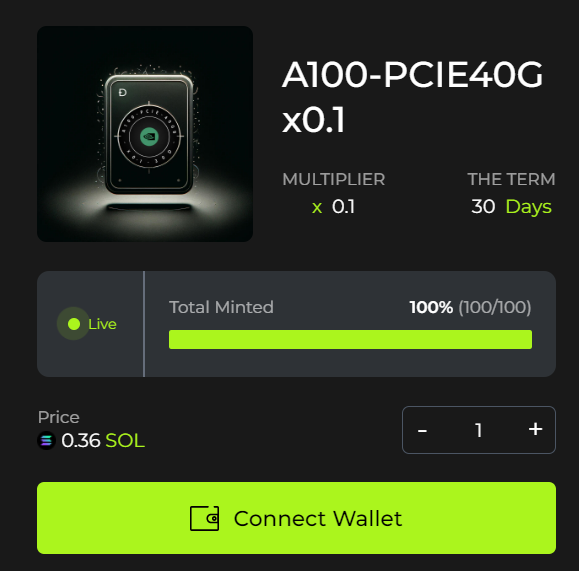Click the green Live status dot
Image resolution: width=579 pixels, height=571 pixels.
click(74, 324)
